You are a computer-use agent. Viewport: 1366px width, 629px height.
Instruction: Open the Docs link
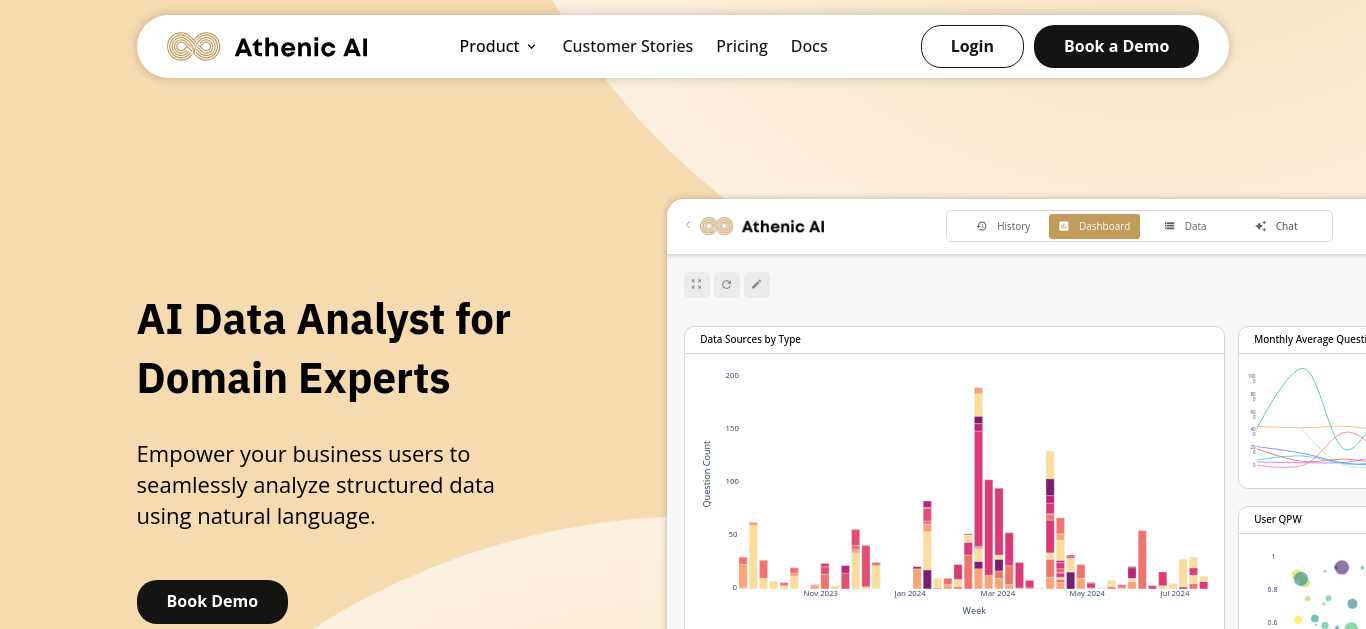[x=809, y=46]
